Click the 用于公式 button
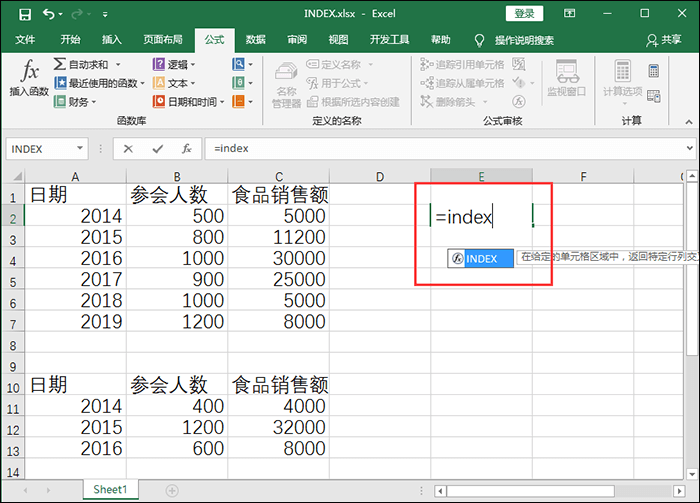 click(x=338, y=83)
